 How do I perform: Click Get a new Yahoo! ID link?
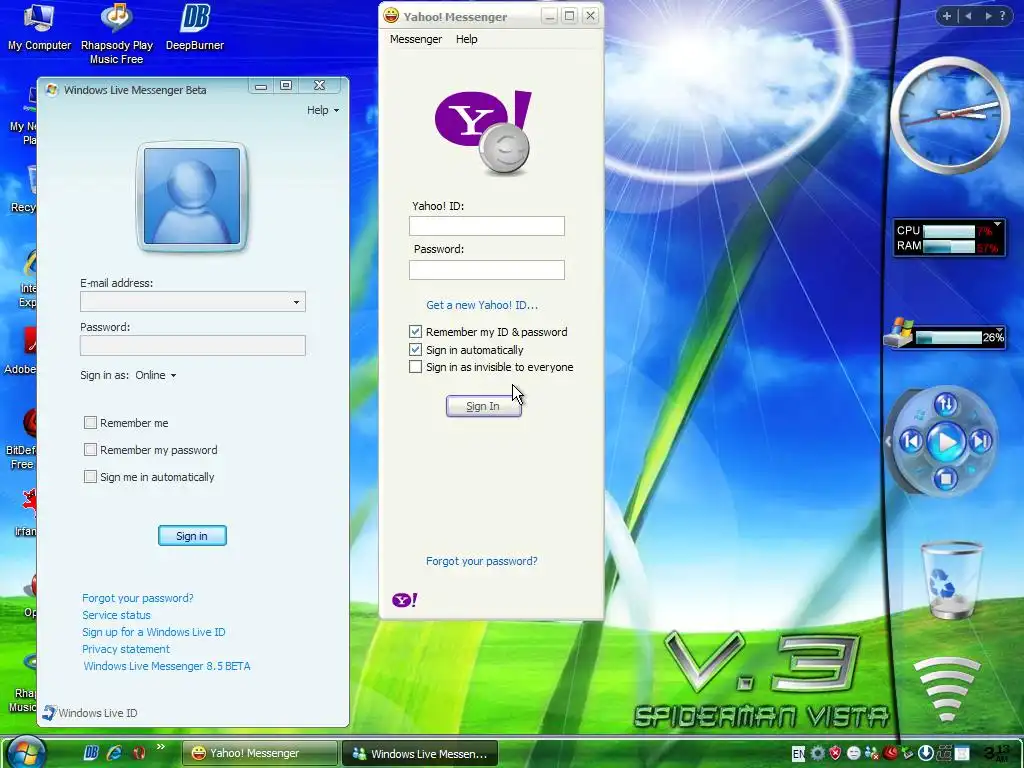482,305
